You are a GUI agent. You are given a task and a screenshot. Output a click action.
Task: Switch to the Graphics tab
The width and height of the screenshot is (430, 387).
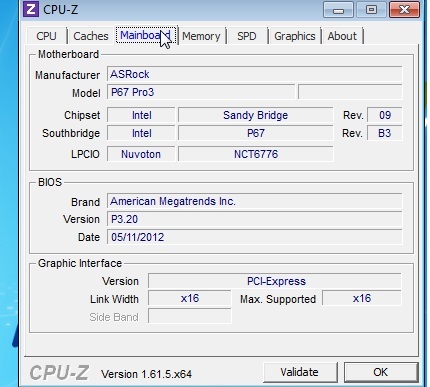click(295, 36)
